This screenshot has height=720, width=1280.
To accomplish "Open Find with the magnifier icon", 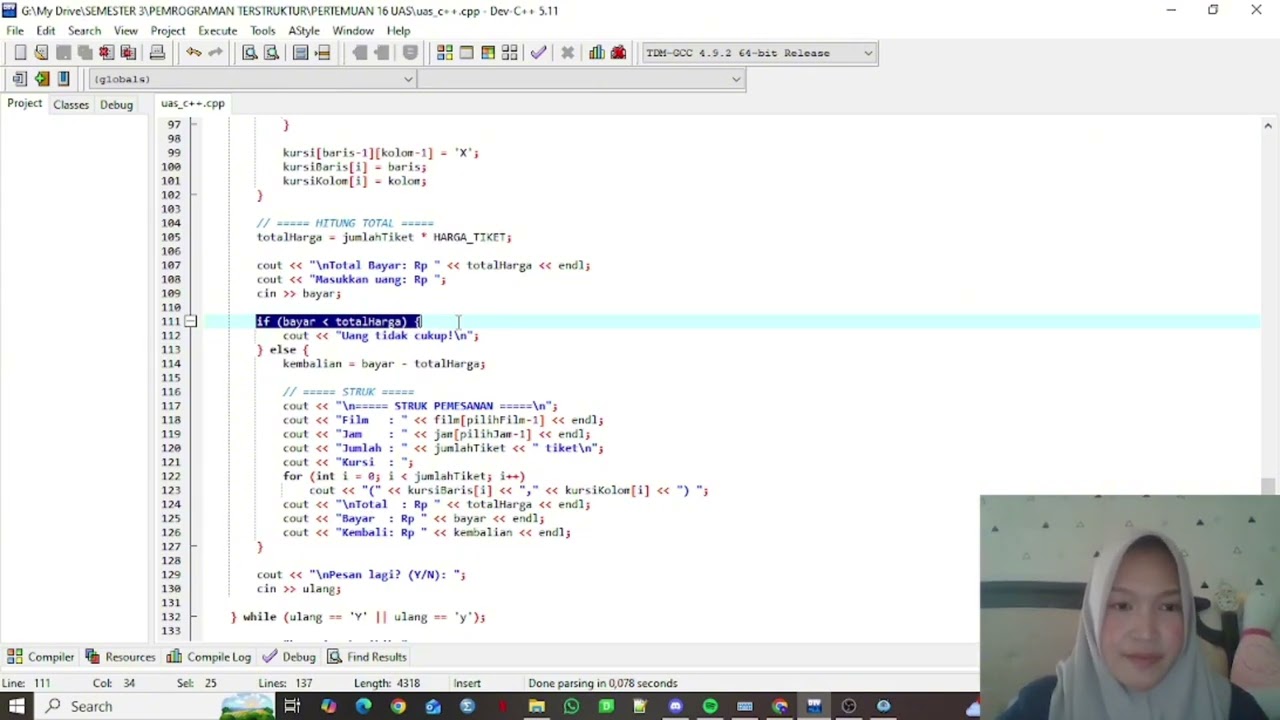I will (250, 53).
